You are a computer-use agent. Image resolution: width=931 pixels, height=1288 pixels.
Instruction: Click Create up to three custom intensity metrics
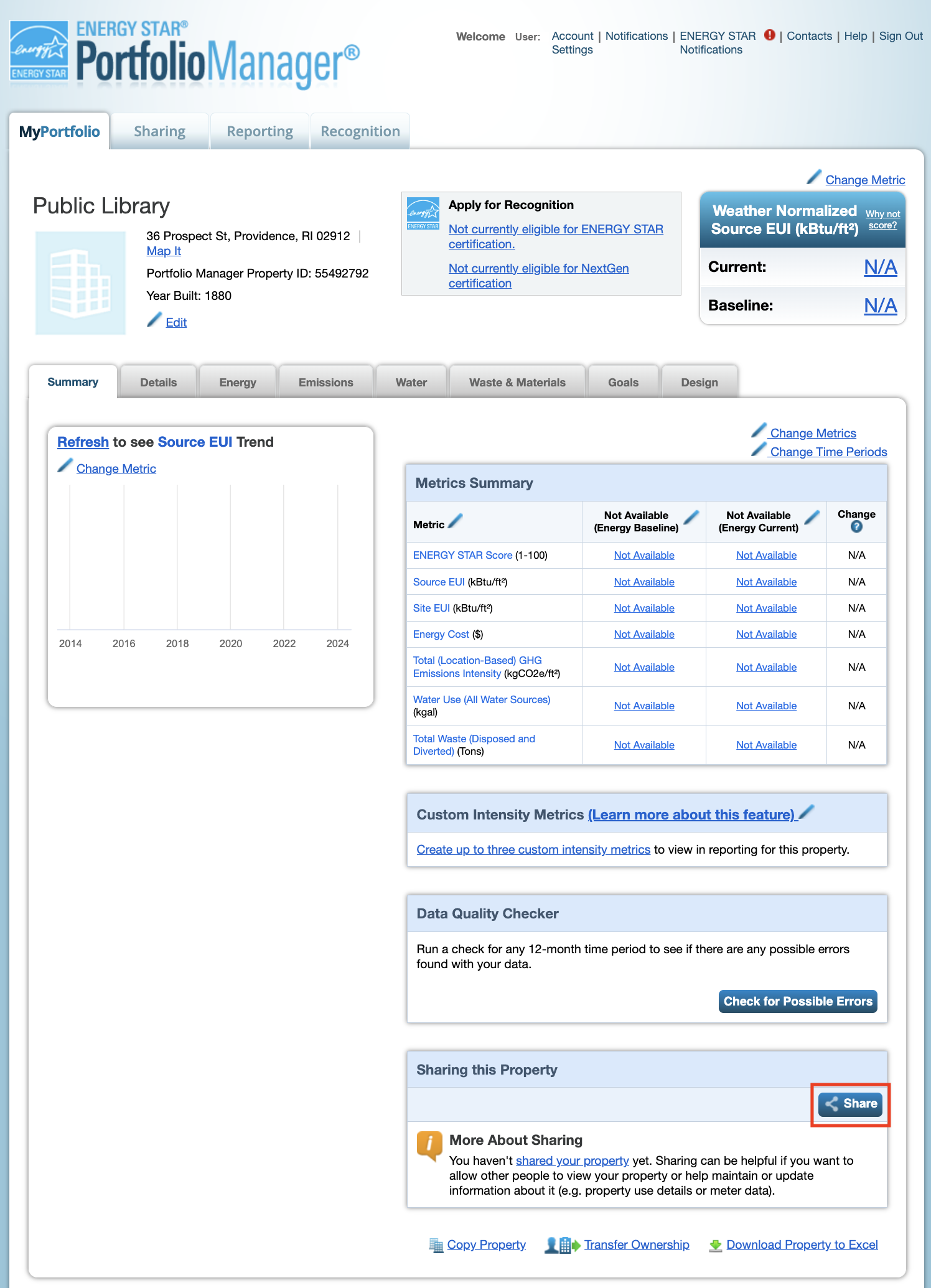pos(533,849)
